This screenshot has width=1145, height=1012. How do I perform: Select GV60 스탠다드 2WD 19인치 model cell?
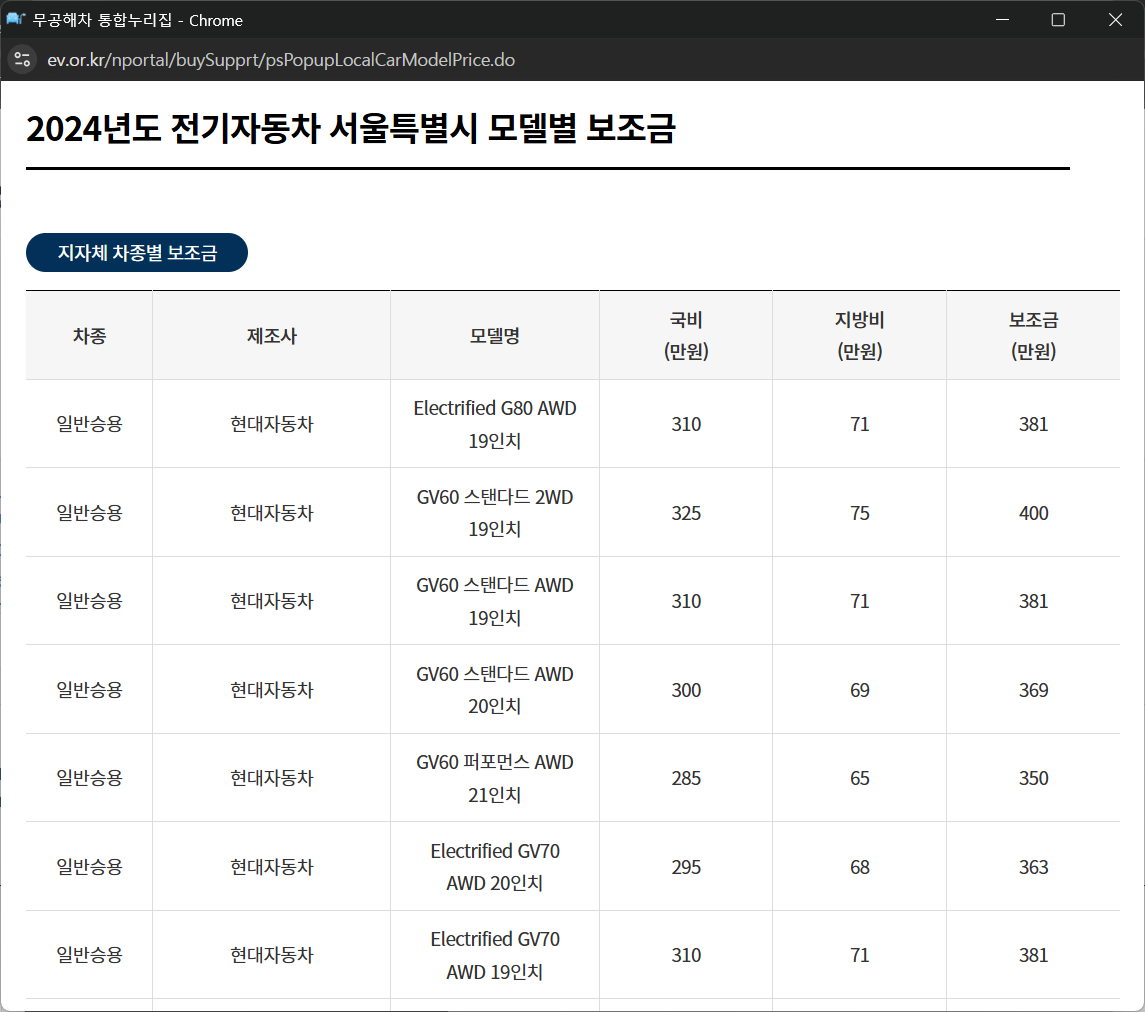(x=494, y=513)
